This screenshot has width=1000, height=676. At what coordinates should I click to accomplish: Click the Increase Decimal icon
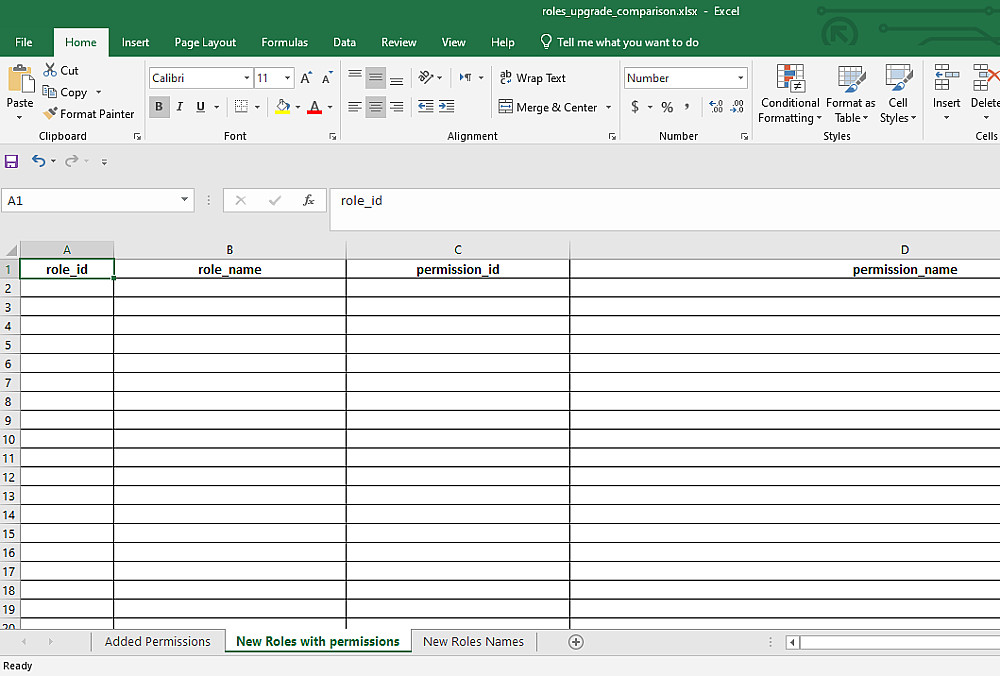(715, 107)
